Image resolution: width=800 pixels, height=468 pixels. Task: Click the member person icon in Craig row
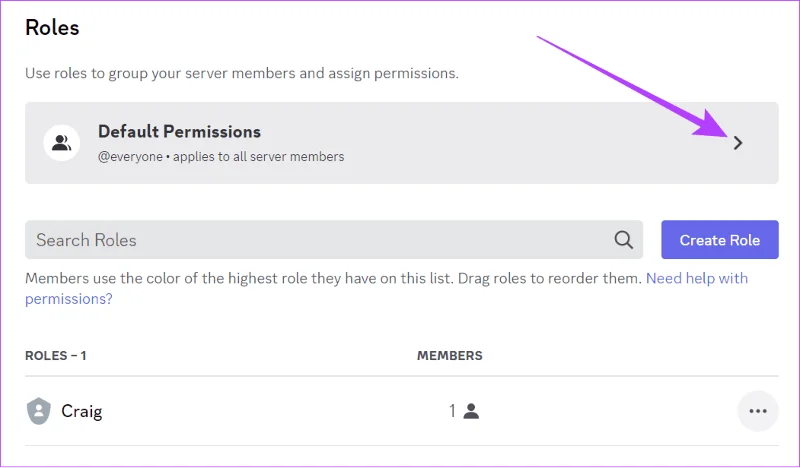tap(471, 411)
